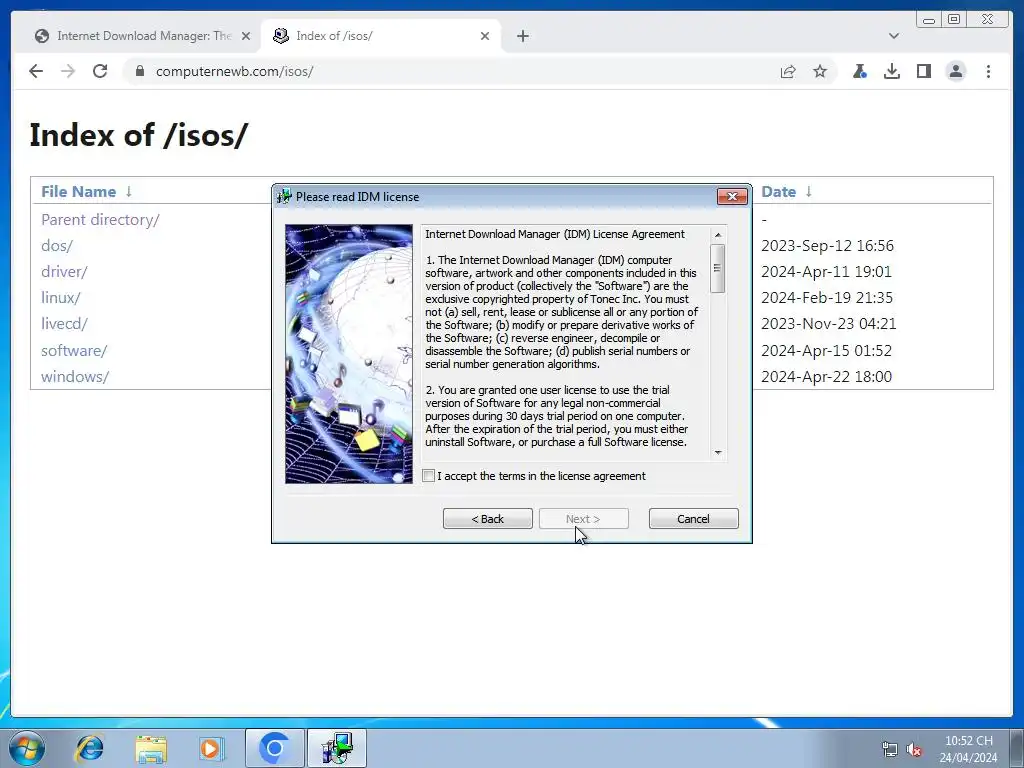This screenshot has width=1024, height=768.
Task: Close the Internet Download Manager tab
Action: pyautogui.click(x=246, y=36)
